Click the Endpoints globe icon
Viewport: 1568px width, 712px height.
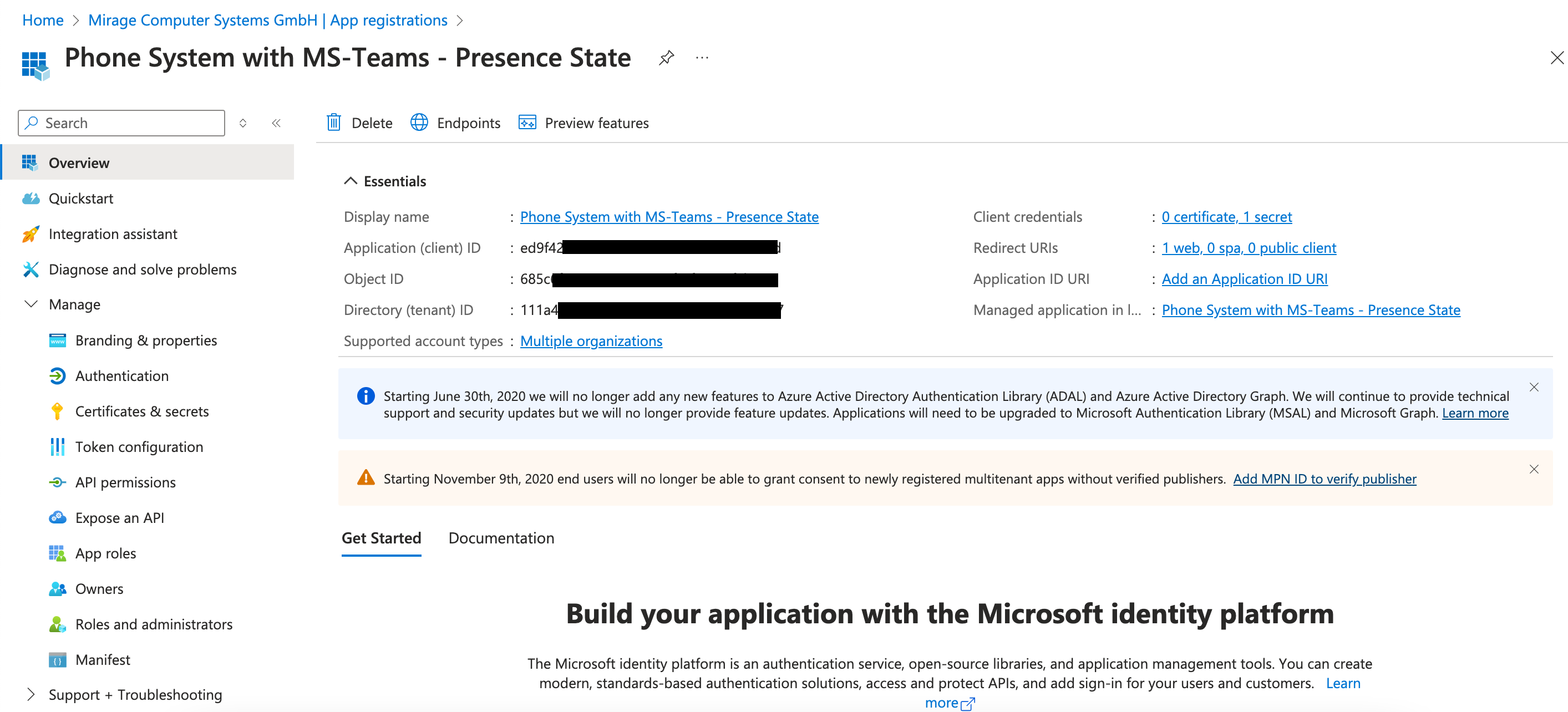coord(419,123)
